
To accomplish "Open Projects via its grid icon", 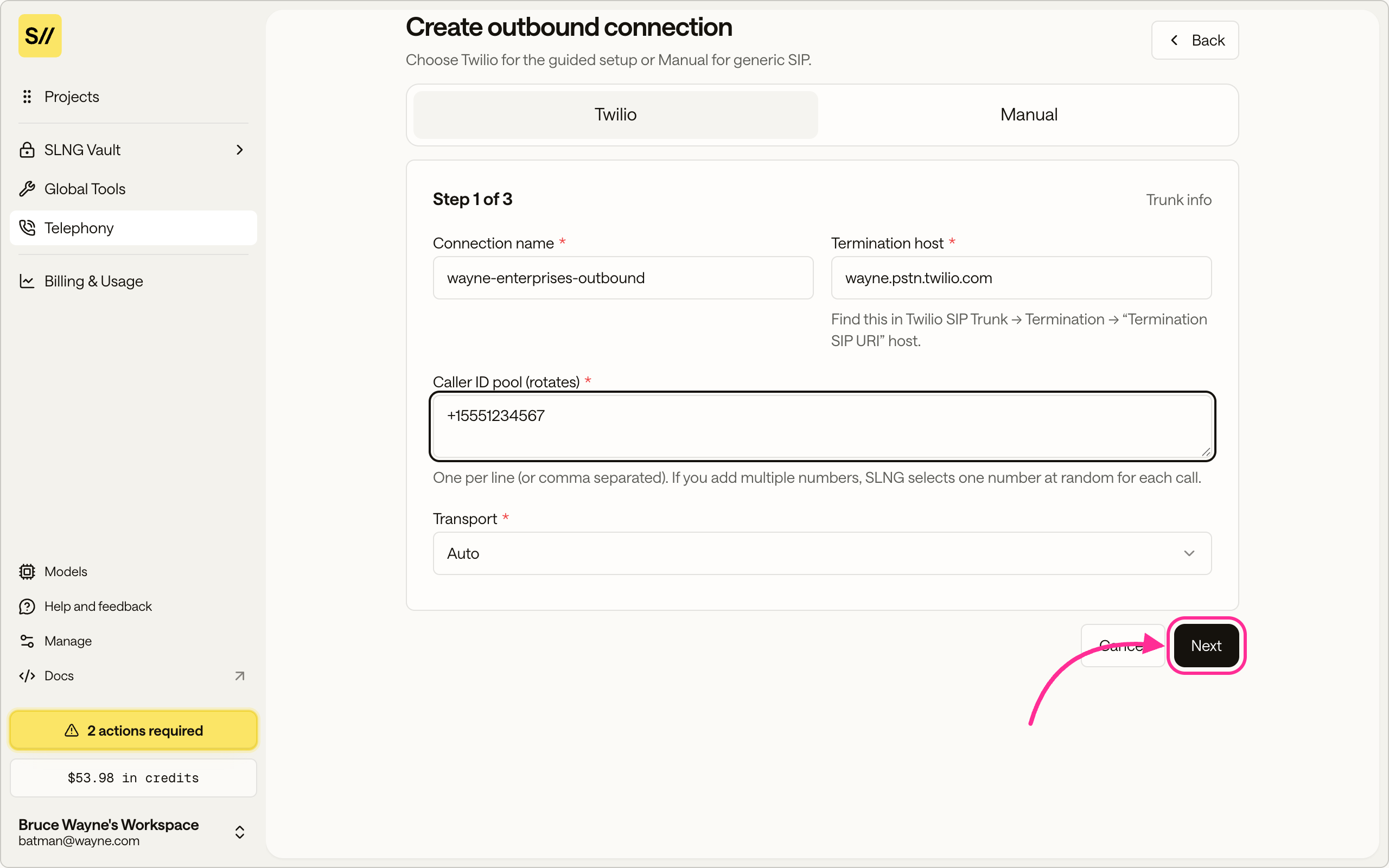I will tap(27, 97).
